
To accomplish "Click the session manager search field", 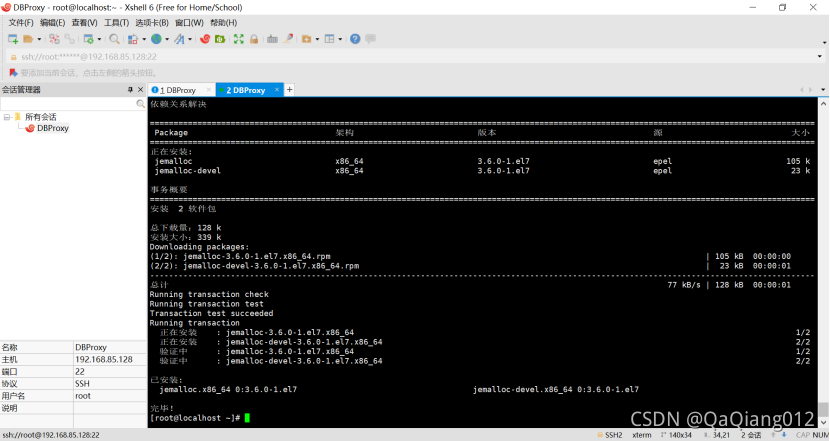I will tap(69, 104).
